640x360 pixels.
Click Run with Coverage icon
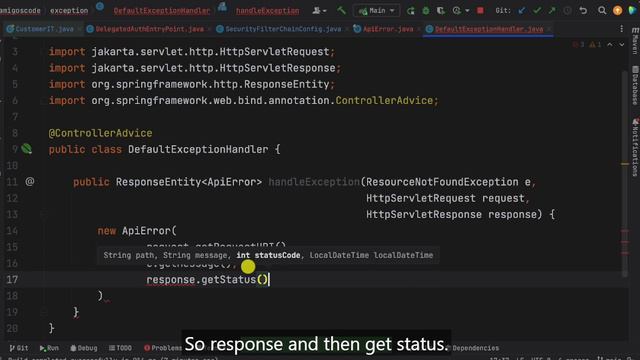441,11
